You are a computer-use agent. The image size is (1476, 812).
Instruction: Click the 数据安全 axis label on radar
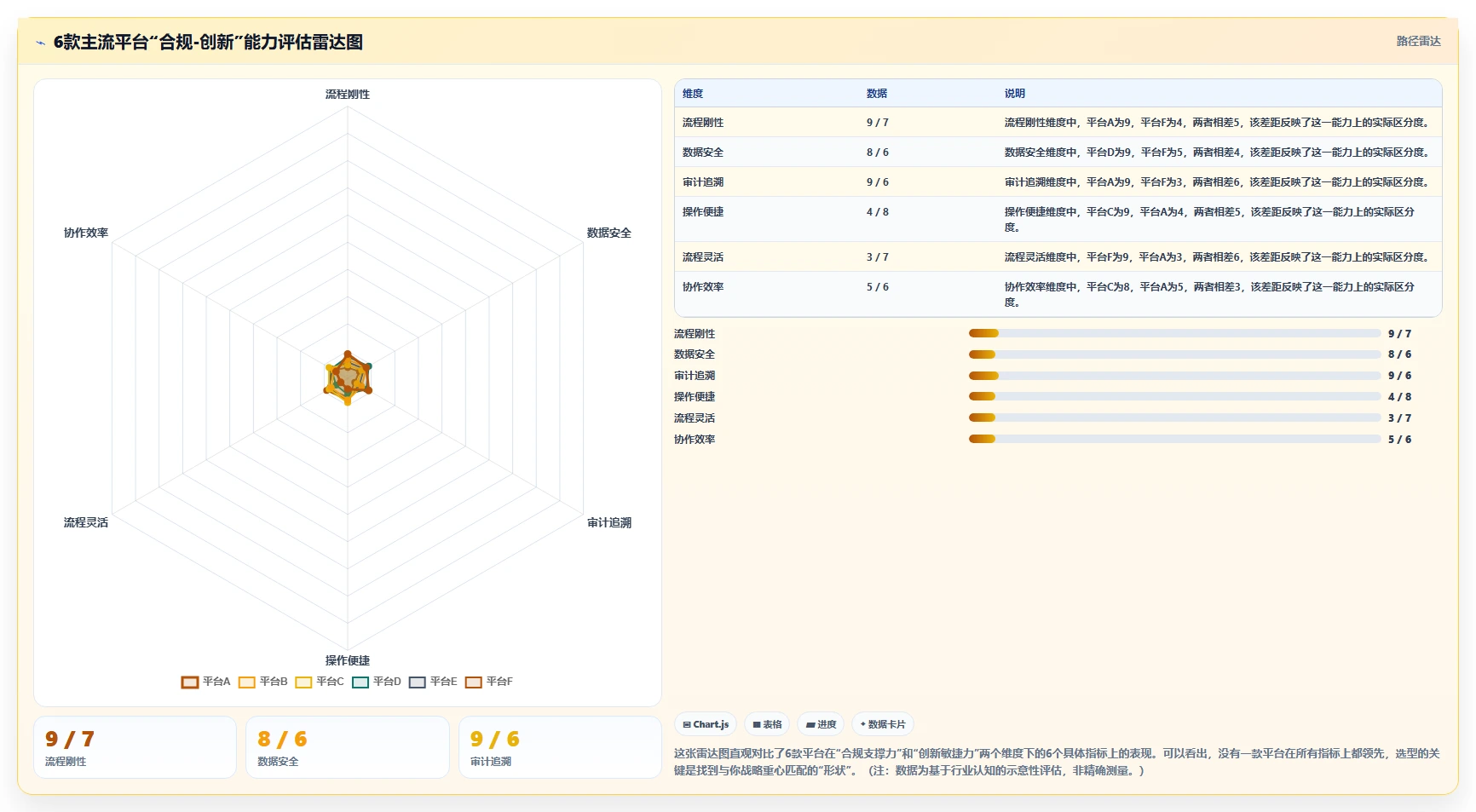pos(609,233)
